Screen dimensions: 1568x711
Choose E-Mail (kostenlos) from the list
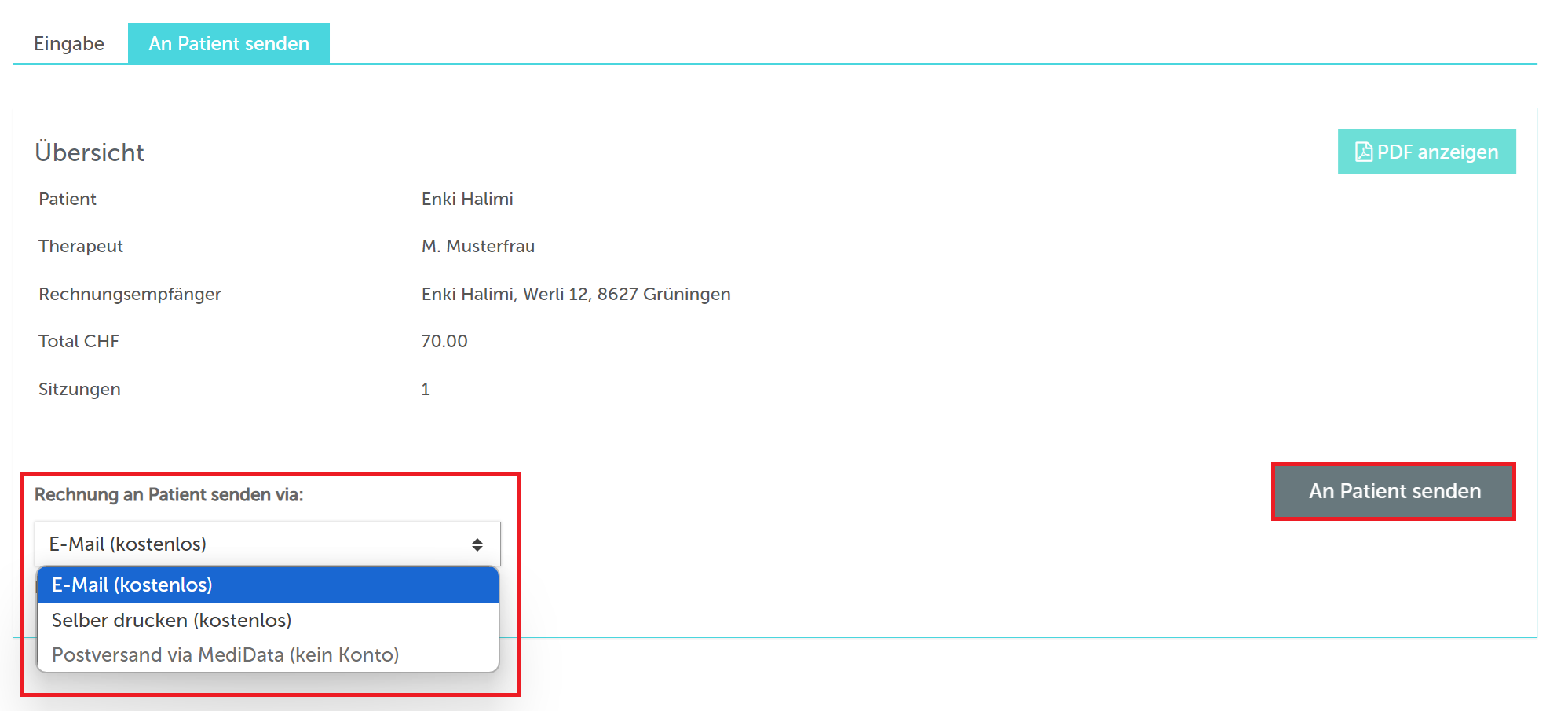(x=268, y=585)
